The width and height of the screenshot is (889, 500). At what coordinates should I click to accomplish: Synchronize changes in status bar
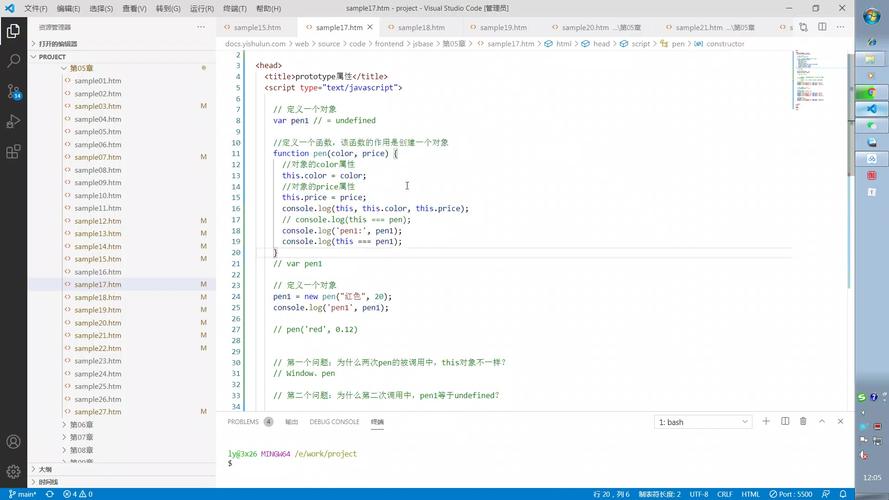pos(50,494)
